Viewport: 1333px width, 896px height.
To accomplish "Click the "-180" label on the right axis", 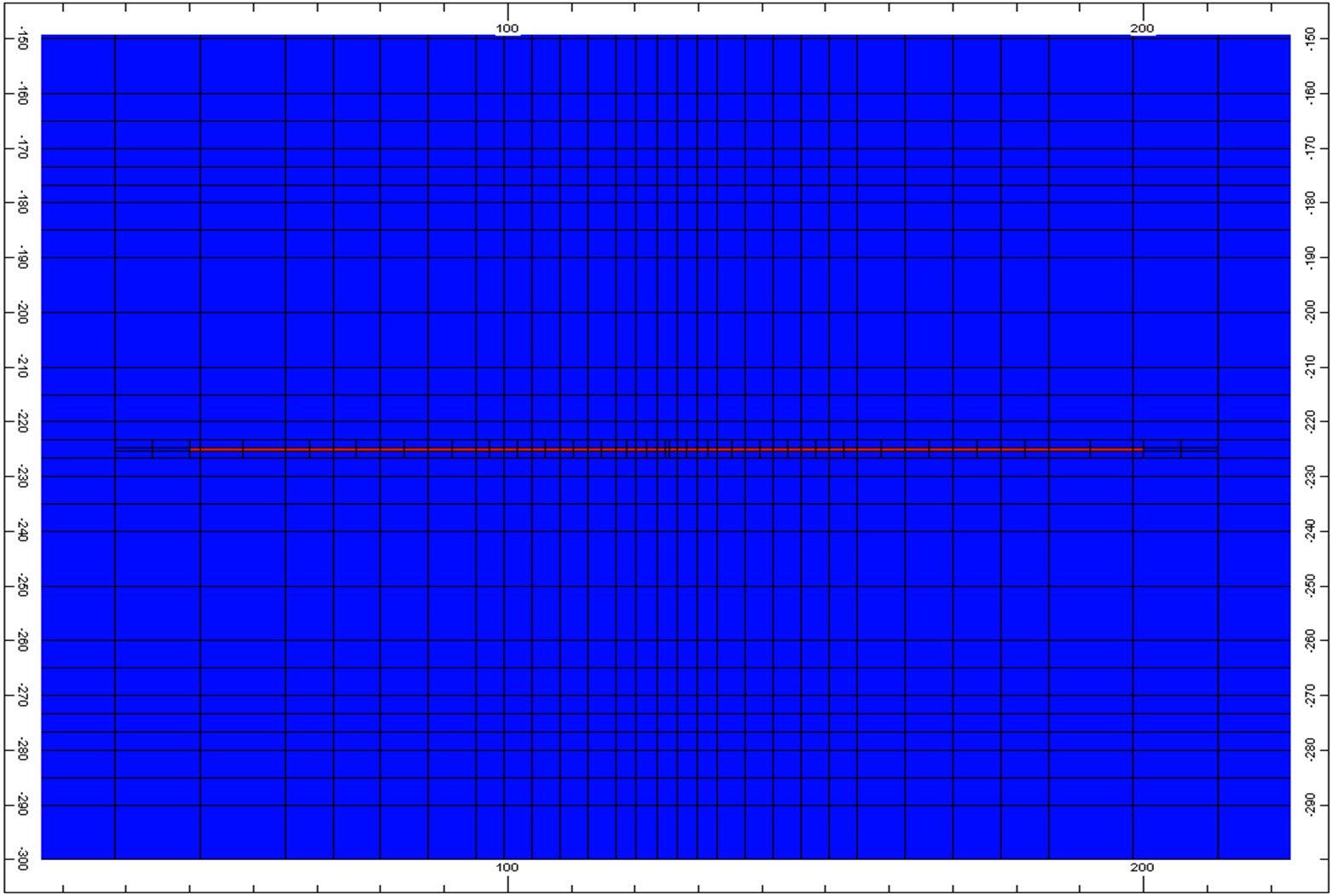I will 1310,202.
